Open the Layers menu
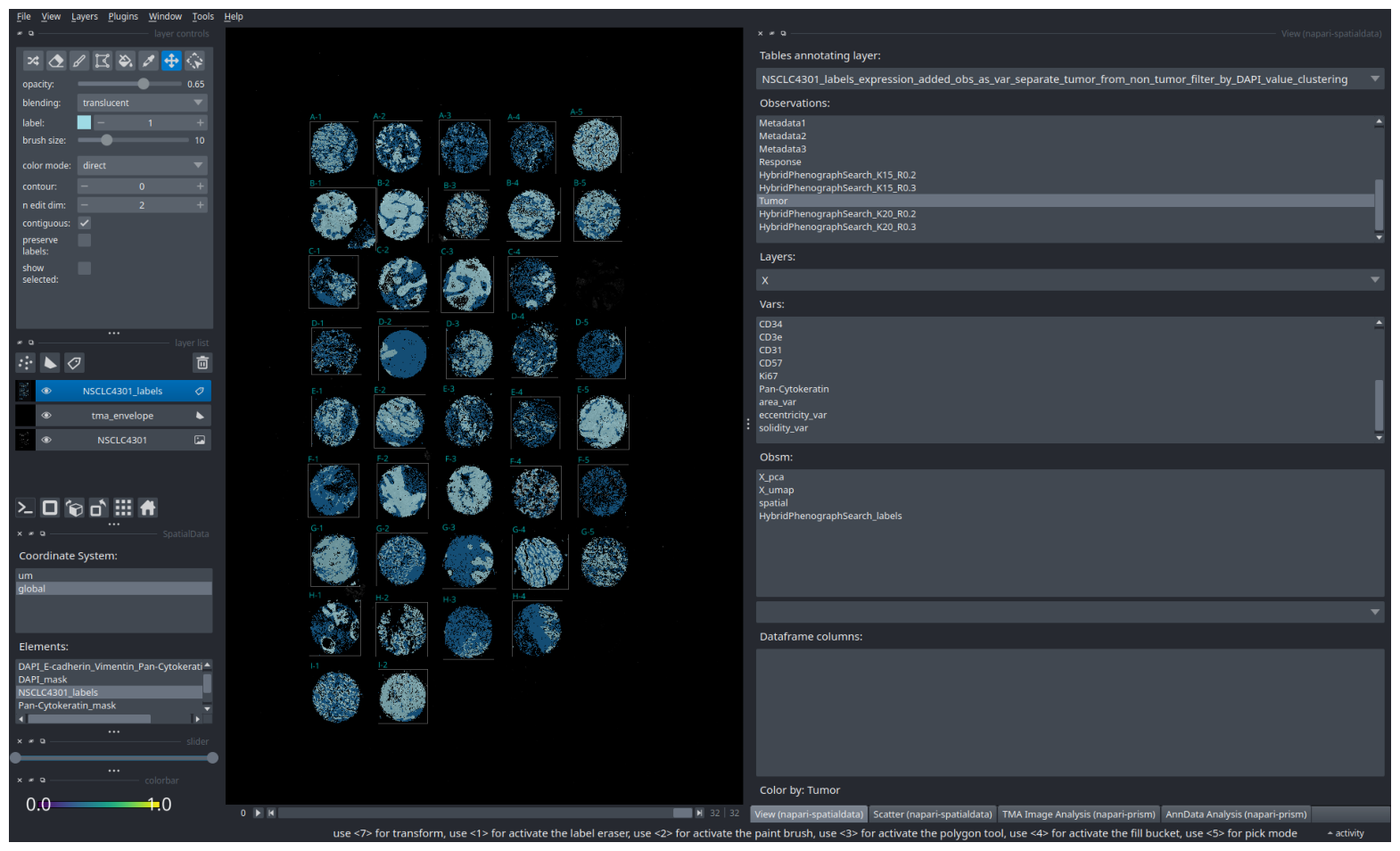The height and width of the screenshot is (851, 1400). 85,16
